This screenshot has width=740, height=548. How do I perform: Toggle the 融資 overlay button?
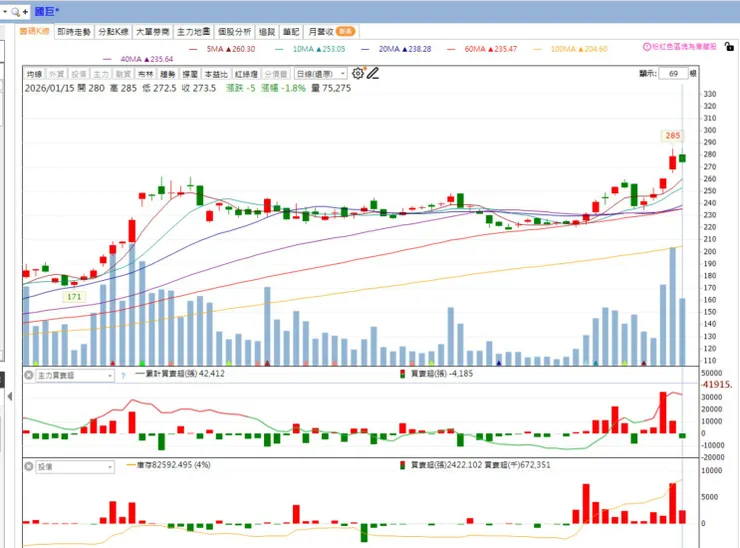[123, 74]
